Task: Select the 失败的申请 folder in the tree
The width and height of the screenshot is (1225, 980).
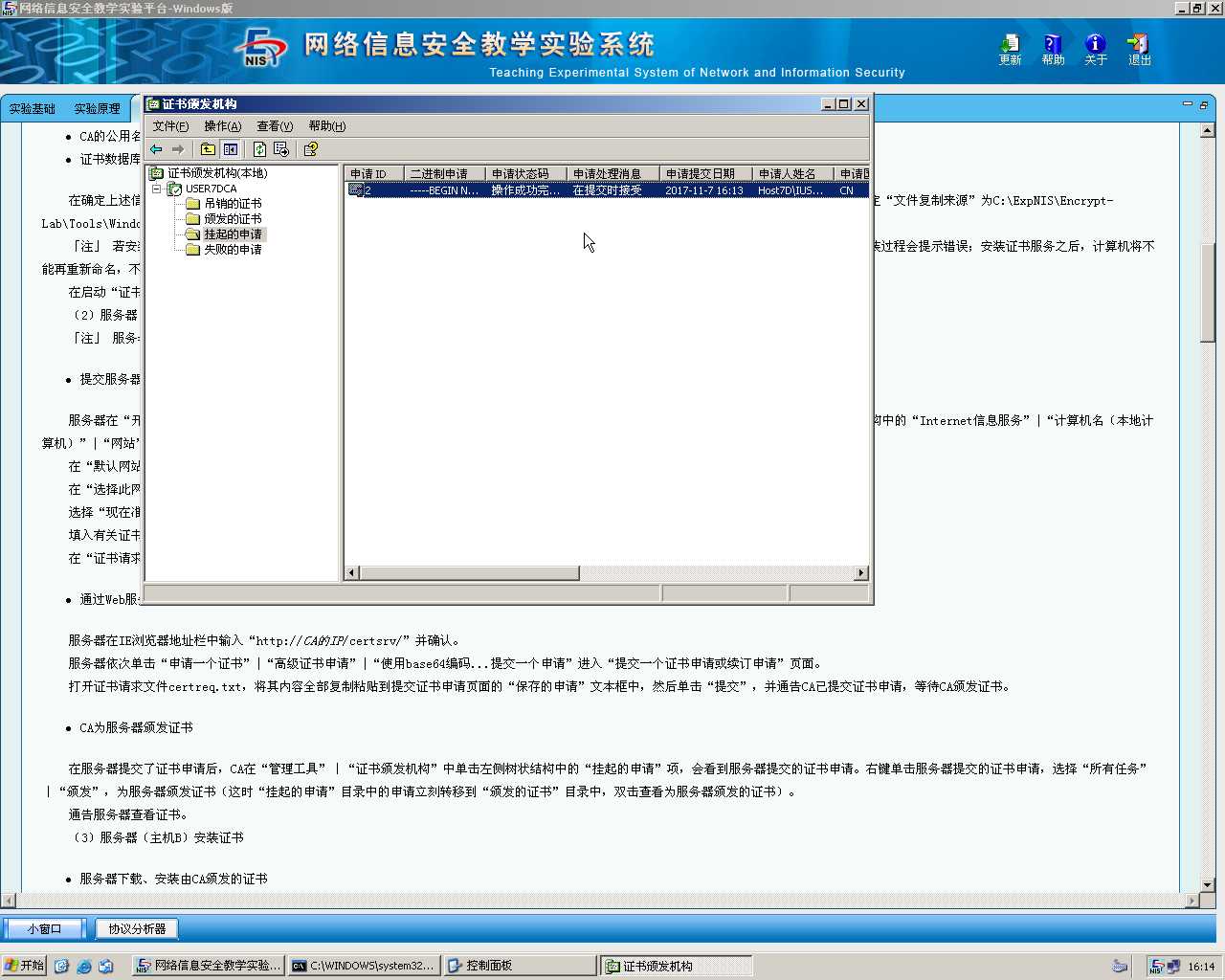Action: 233,250
